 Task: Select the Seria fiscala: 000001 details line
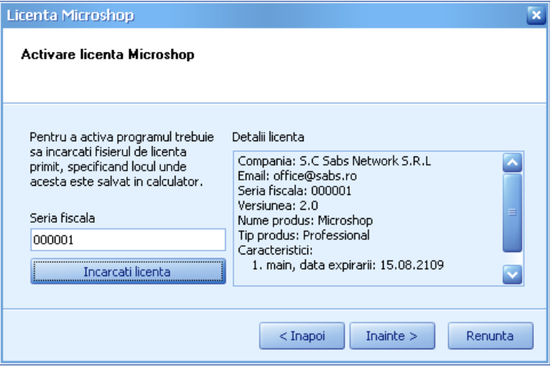click(294, 191)
